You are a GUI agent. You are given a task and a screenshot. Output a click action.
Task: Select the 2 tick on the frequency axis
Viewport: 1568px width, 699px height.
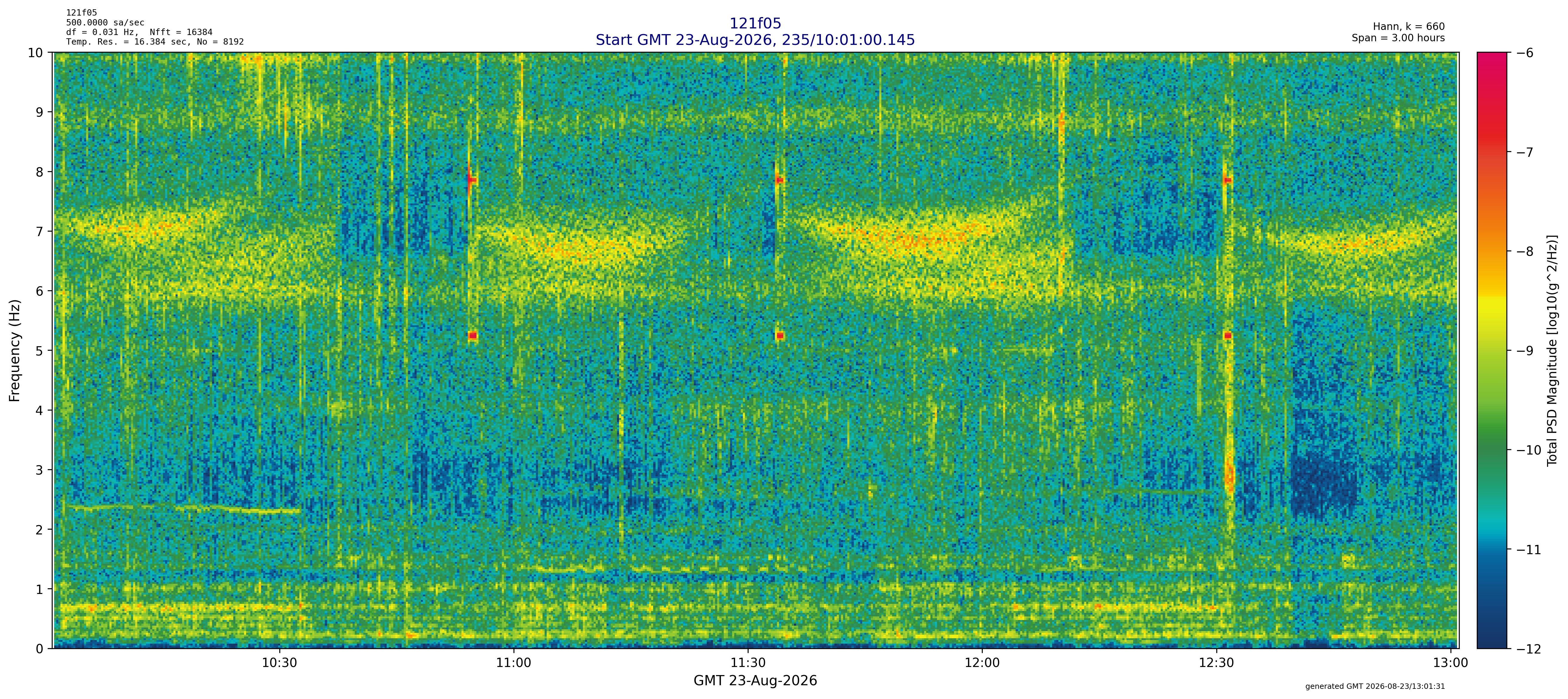(40, 530)
